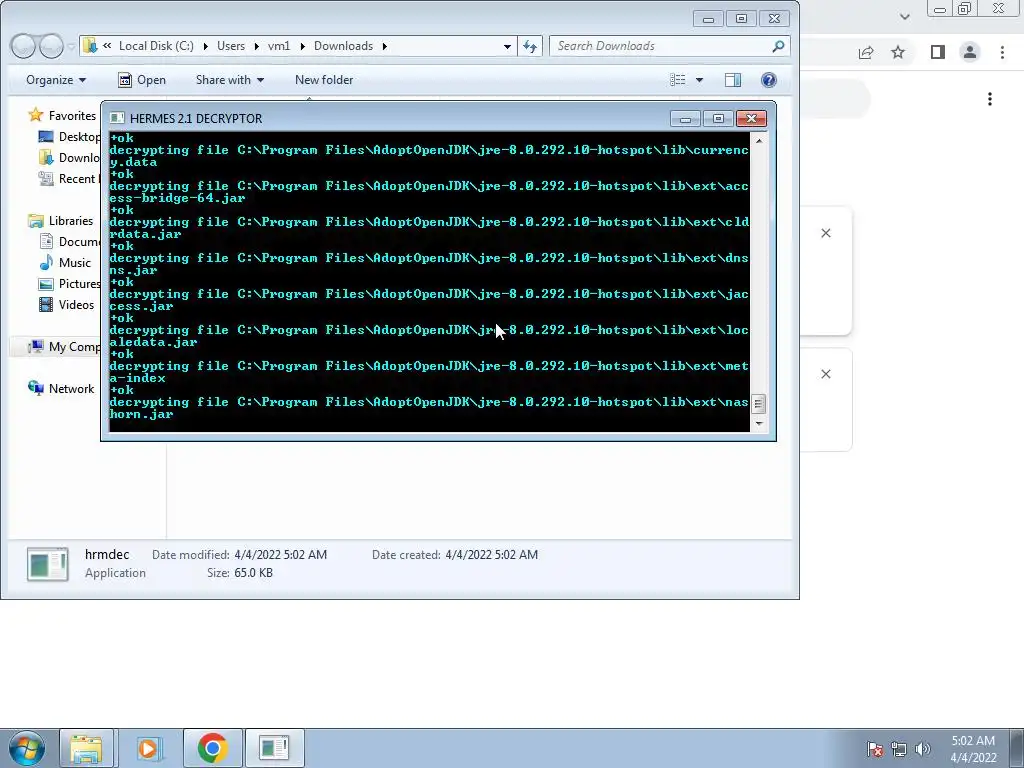Change view using the view icon
Image resolution: width=1024 pixels, height=768 pixels.
click(x=678, y=80)
